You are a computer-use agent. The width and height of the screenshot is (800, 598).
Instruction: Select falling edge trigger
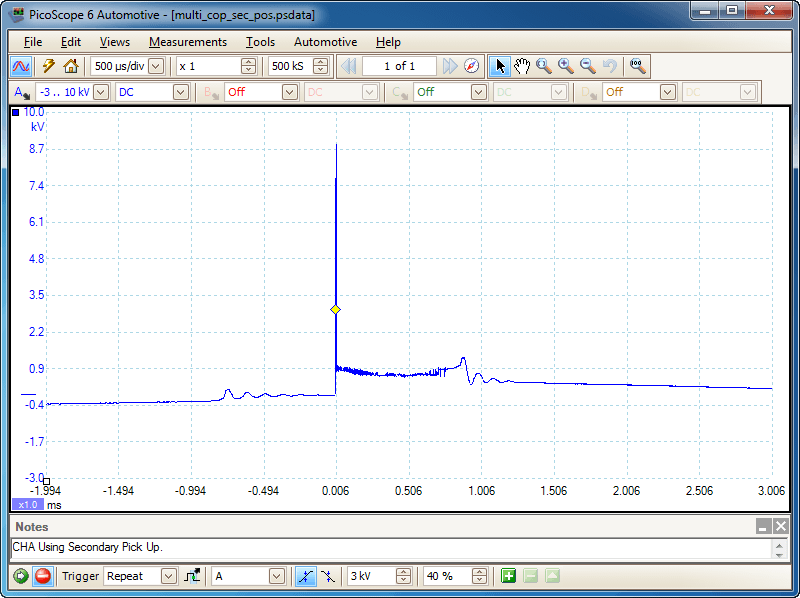328,576
